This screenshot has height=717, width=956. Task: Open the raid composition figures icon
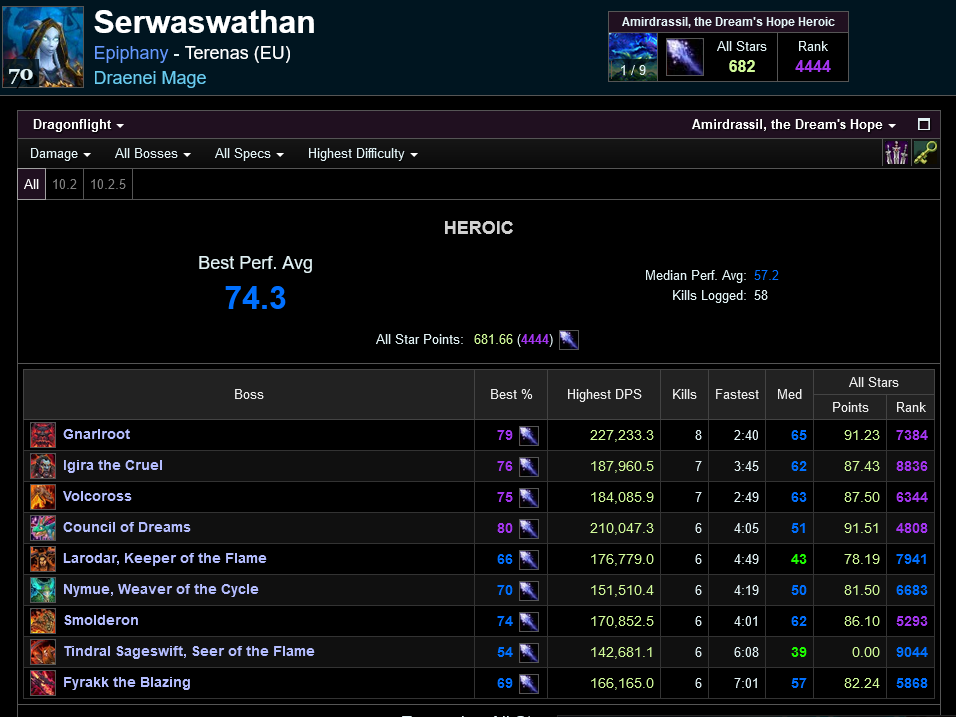(896, 153)
